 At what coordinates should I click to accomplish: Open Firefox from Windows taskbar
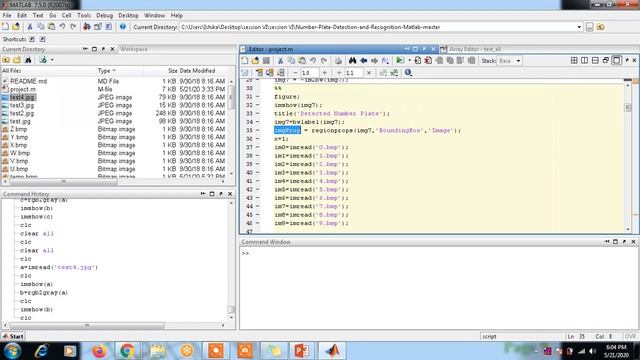tap(99, 351)
